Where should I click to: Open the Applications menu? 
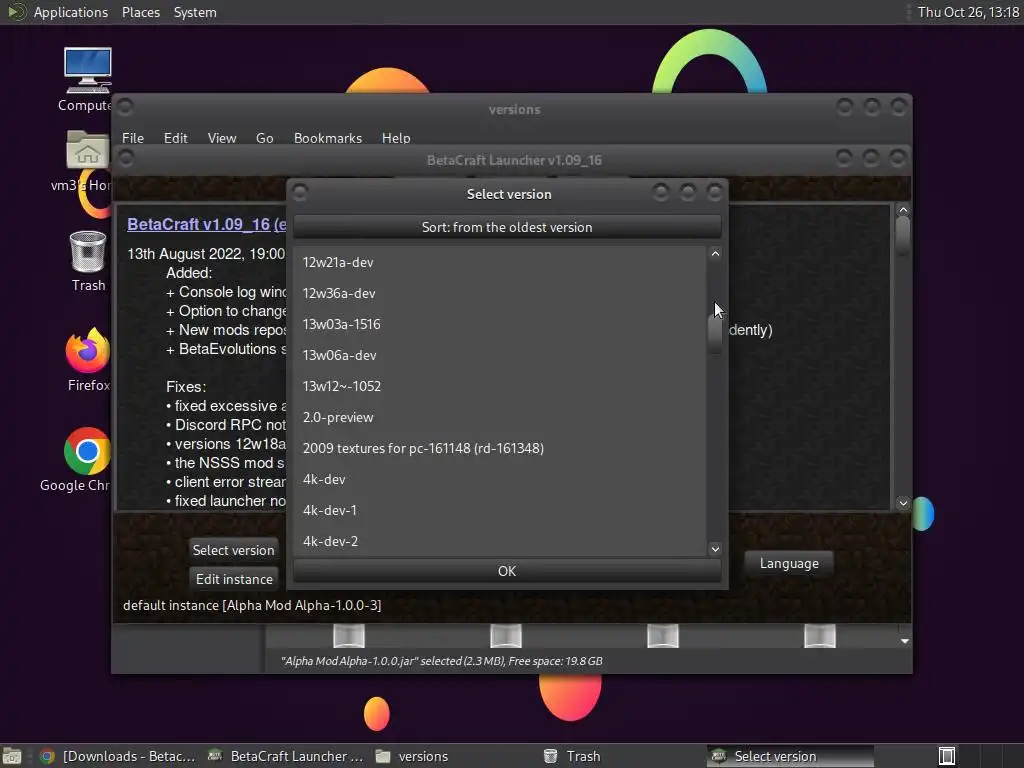pyautogui.click(x=71, y=12)
